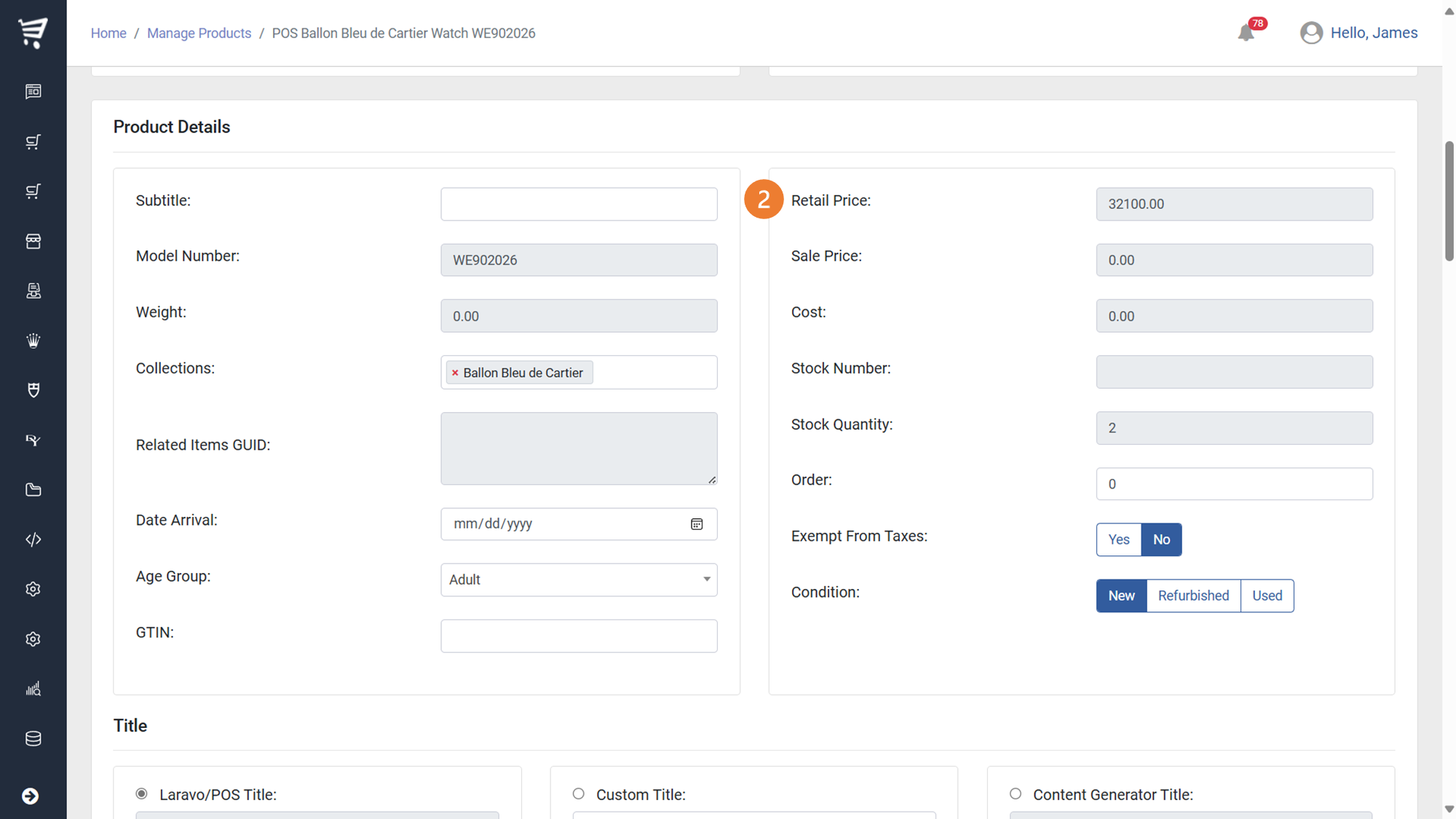Select the Custom Title radio button
The image size is (1456, 819).
pos(578,794)
